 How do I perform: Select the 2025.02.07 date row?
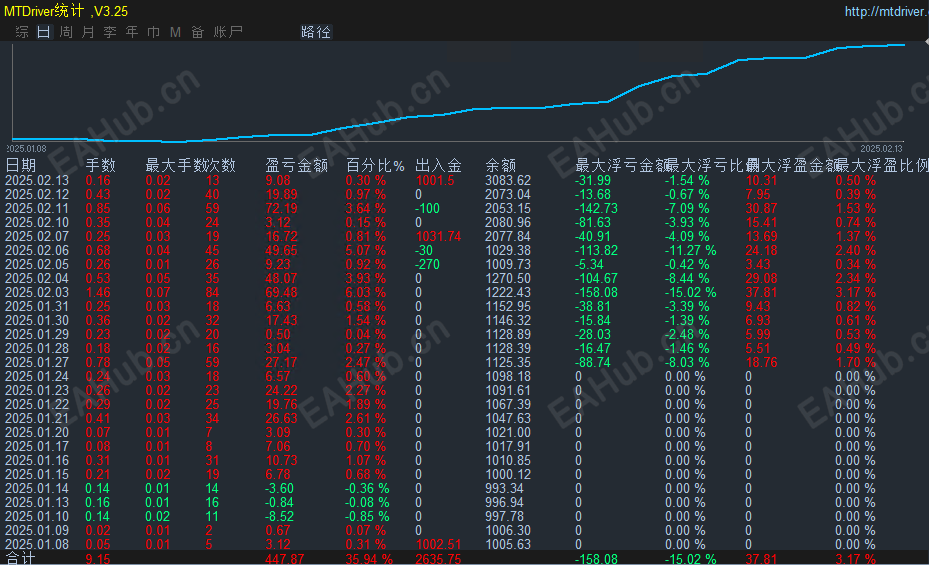click(x=37, y=236)
